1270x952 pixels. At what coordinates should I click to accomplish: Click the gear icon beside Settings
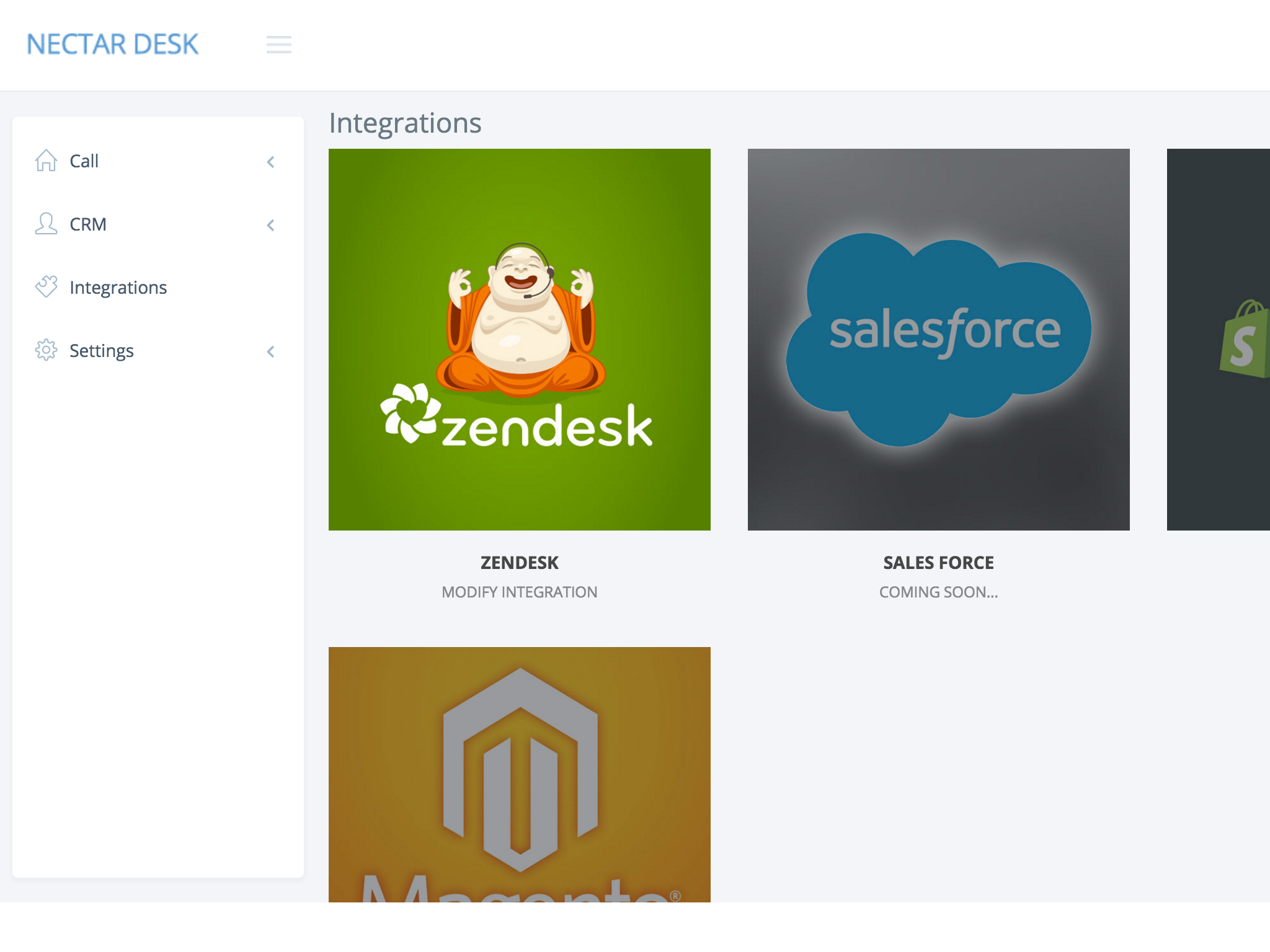[46, 350]
